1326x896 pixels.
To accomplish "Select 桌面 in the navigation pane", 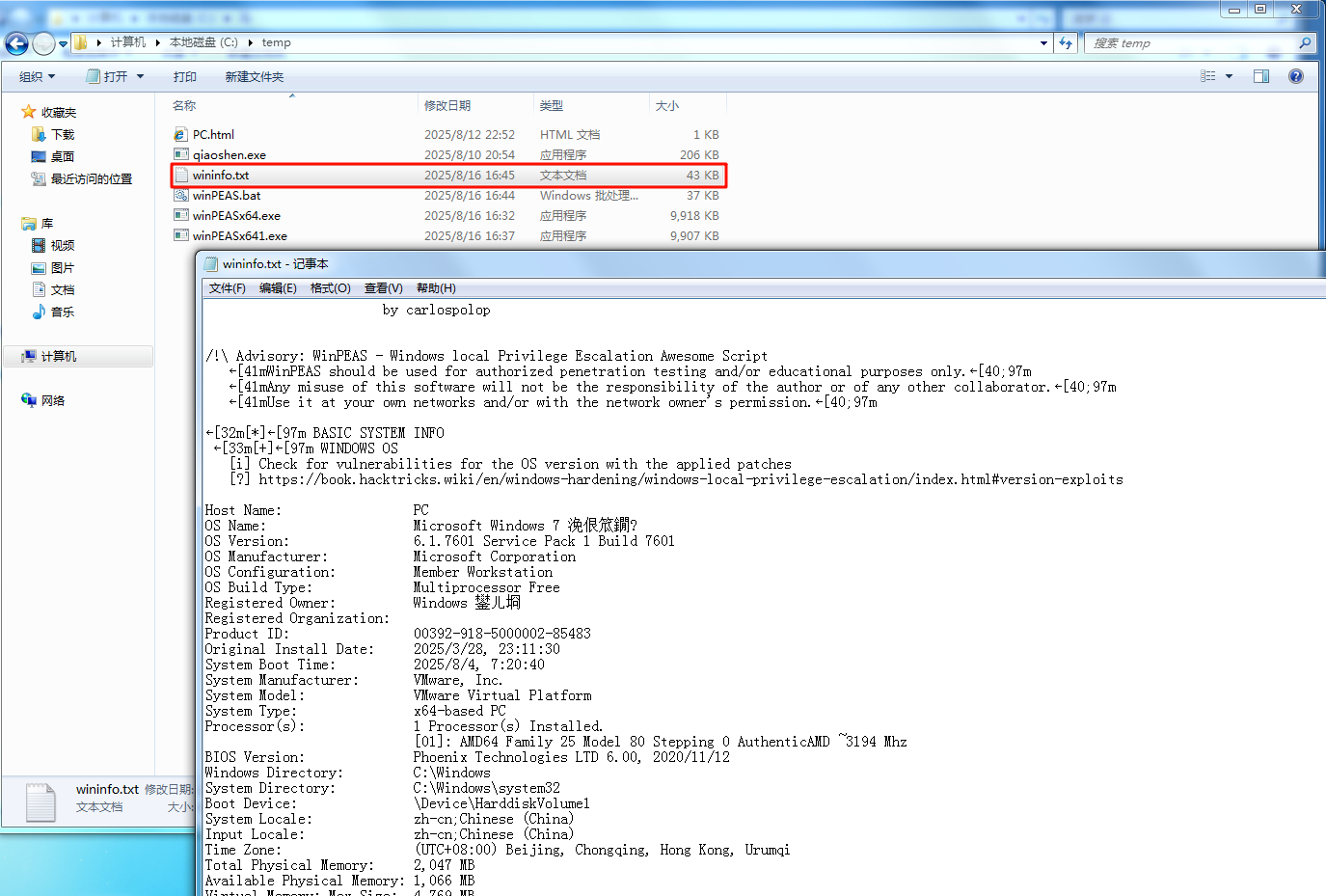I will point(62,156).
